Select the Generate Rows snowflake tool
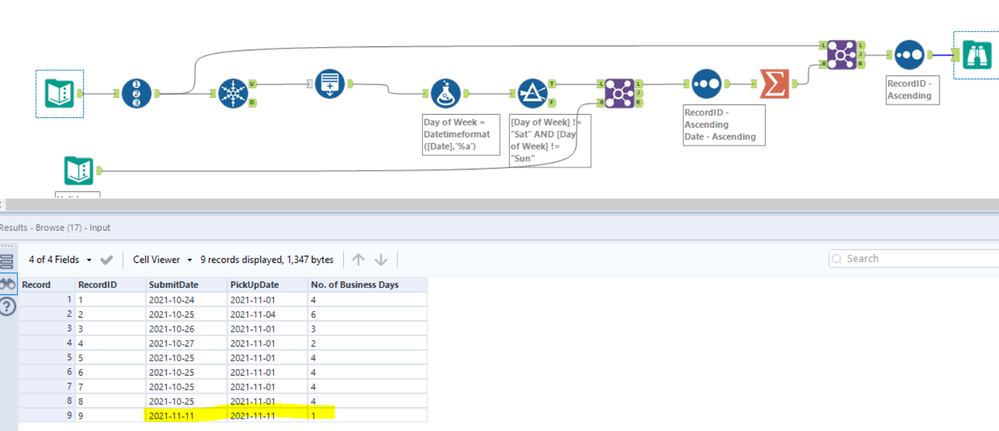This screenshot has height=431, width=999. [x=233, y=94]
